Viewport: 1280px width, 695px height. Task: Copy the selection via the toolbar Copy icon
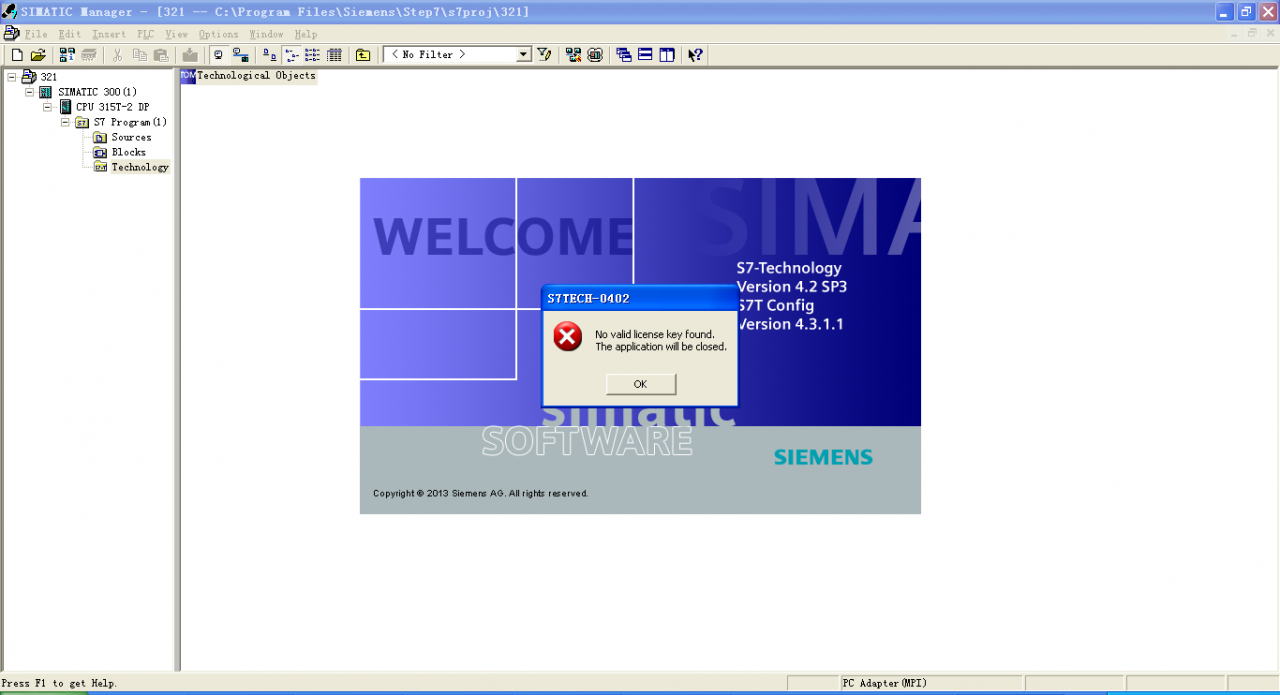(x=140, y=55)
